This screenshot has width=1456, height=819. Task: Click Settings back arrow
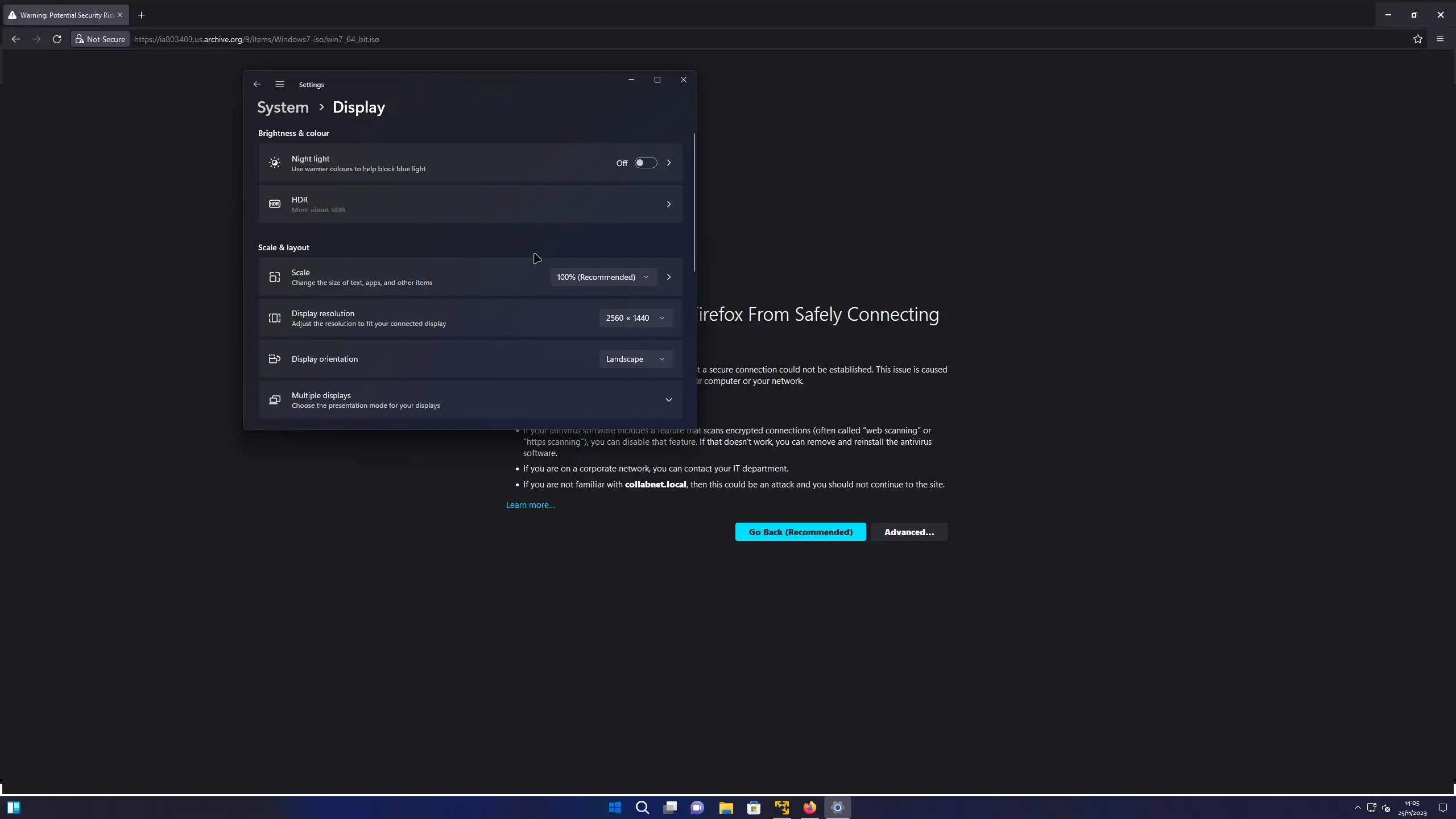click(257, 84)
